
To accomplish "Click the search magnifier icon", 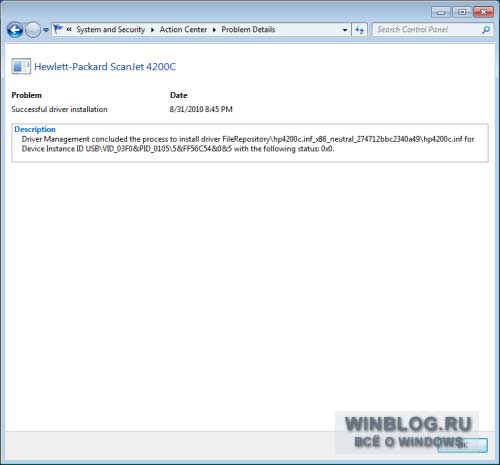I will (x=486, y=30).
